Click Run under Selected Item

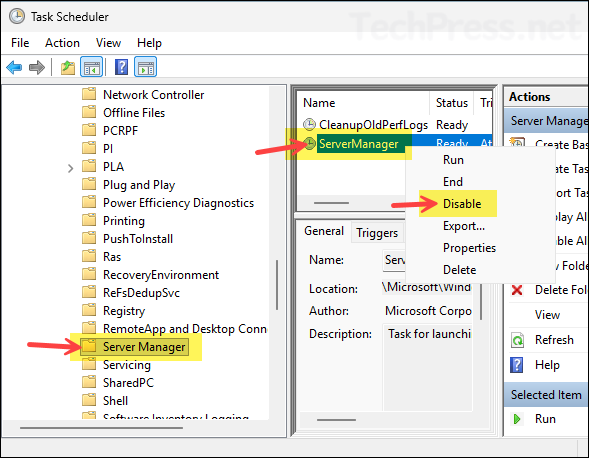tap(545, 419)
